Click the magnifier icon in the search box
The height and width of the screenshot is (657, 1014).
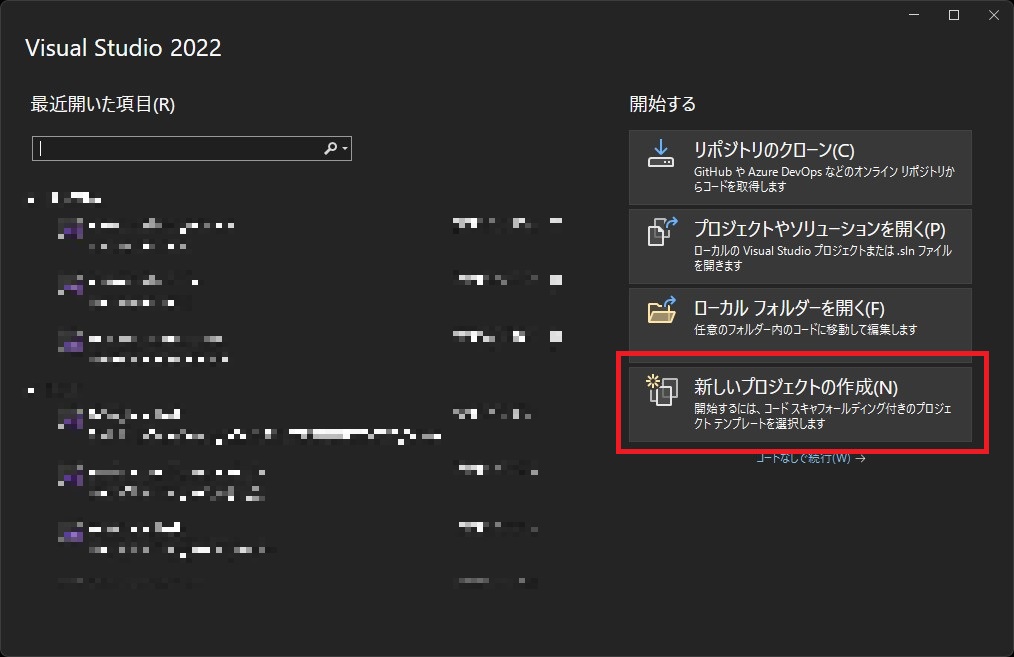coord(330,148)
